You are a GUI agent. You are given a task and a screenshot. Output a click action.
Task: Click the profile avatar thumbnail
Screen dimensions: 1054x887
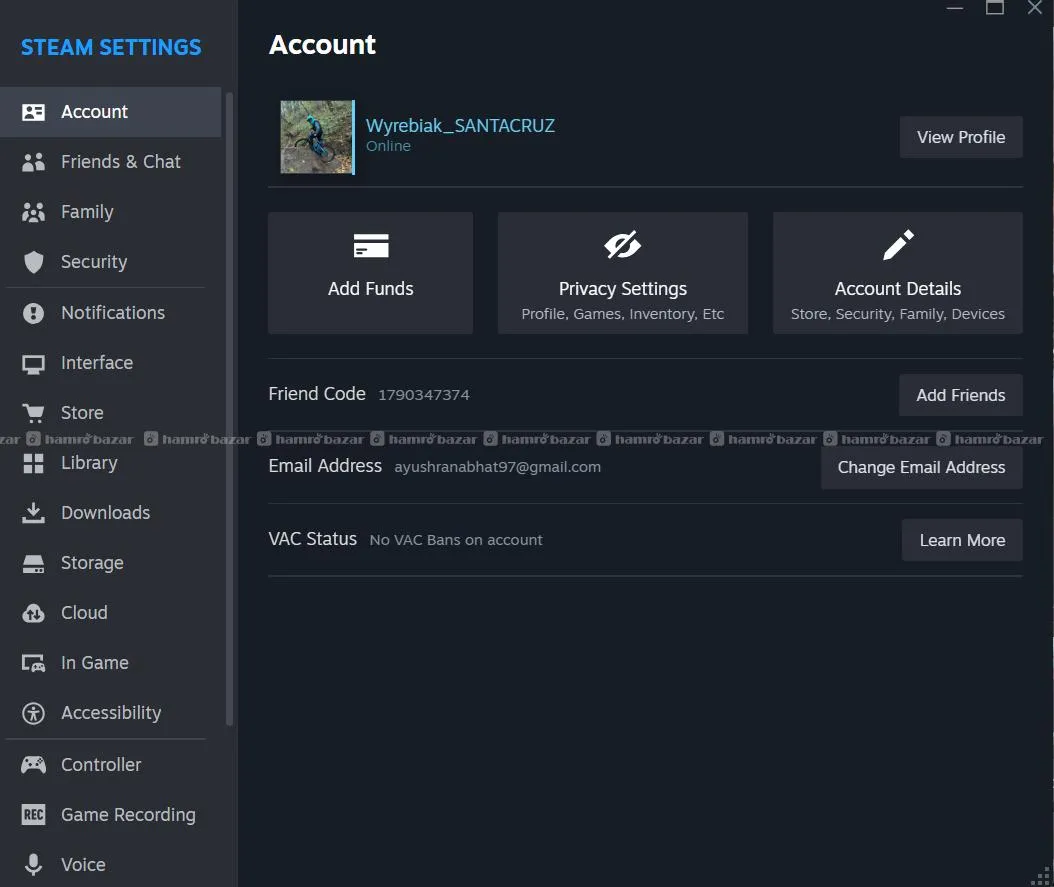[317, 137]
